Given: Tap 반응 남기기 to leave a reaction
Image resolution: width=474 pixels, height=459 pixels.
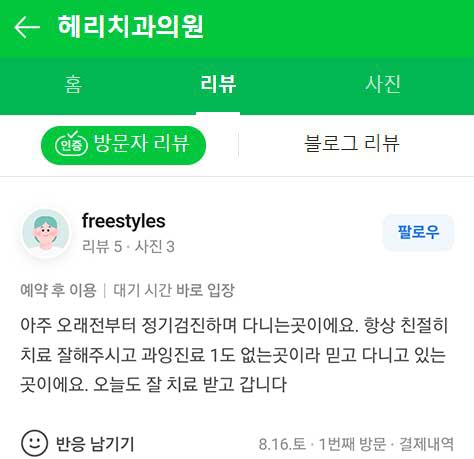Looking at the screenshot, I should [x=95, y=444].
